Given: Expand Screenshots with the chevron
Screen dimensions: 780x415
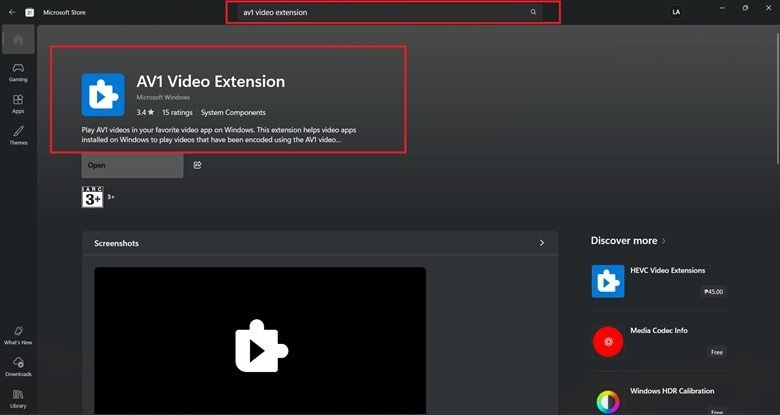Looking at the screenshot, I should (542, 243).
